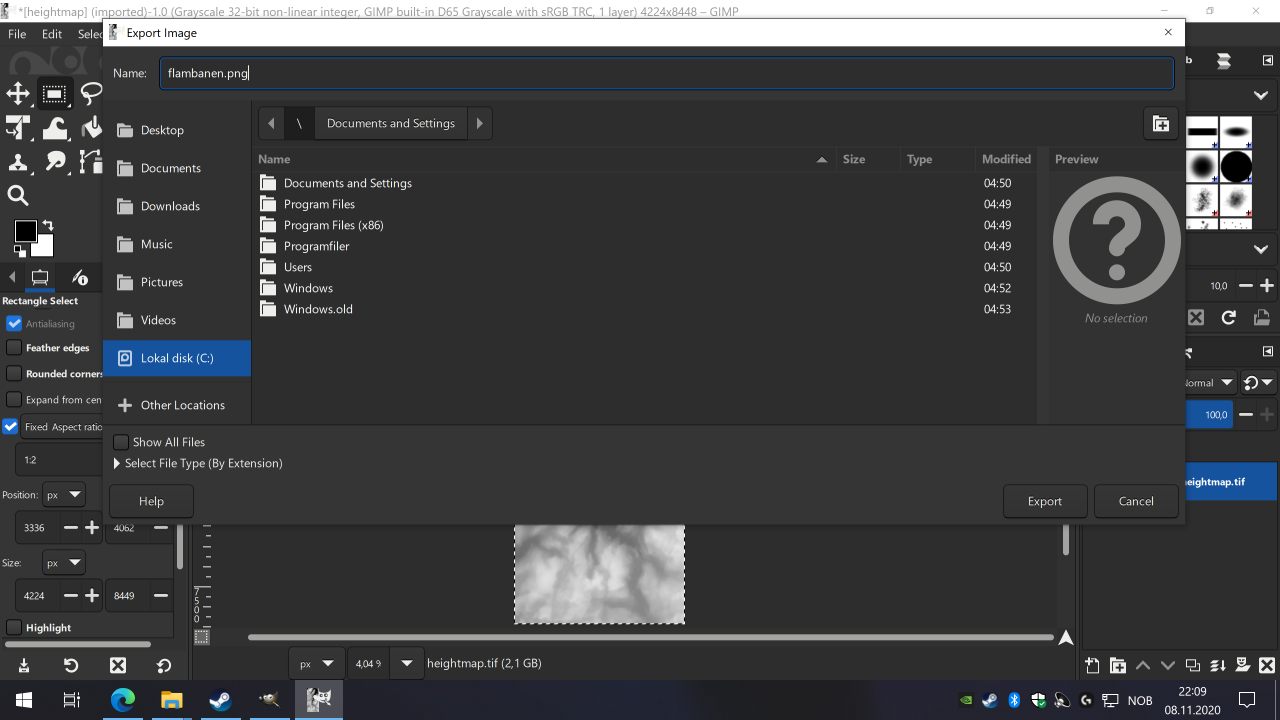Open the Users folder

point(298,267)
